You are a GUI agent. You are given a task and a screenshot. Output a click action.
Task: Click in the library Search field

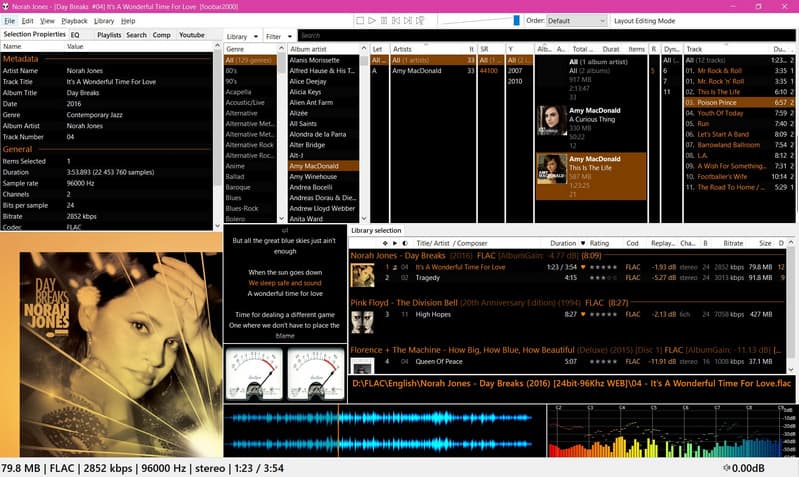(540, 36)
